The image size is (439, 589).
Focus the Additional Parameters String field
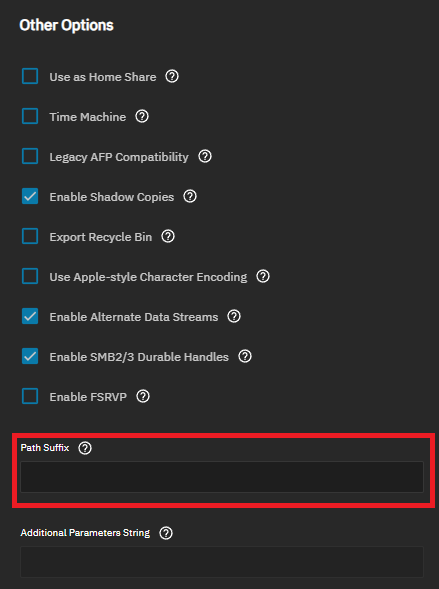[222, 562]
